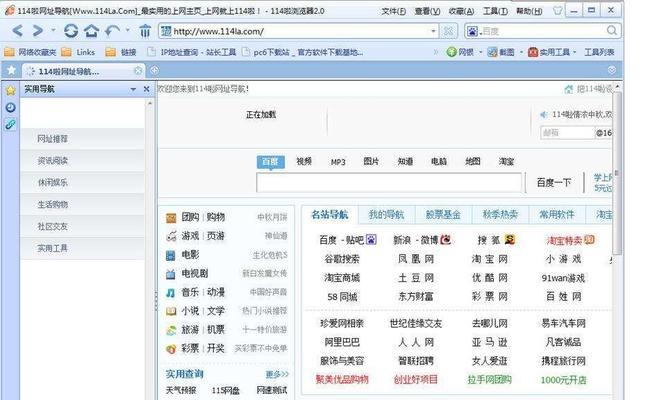Reload the page with the refresh icon
The width and height of the screenshot is (666, 400).
point(71,31)
